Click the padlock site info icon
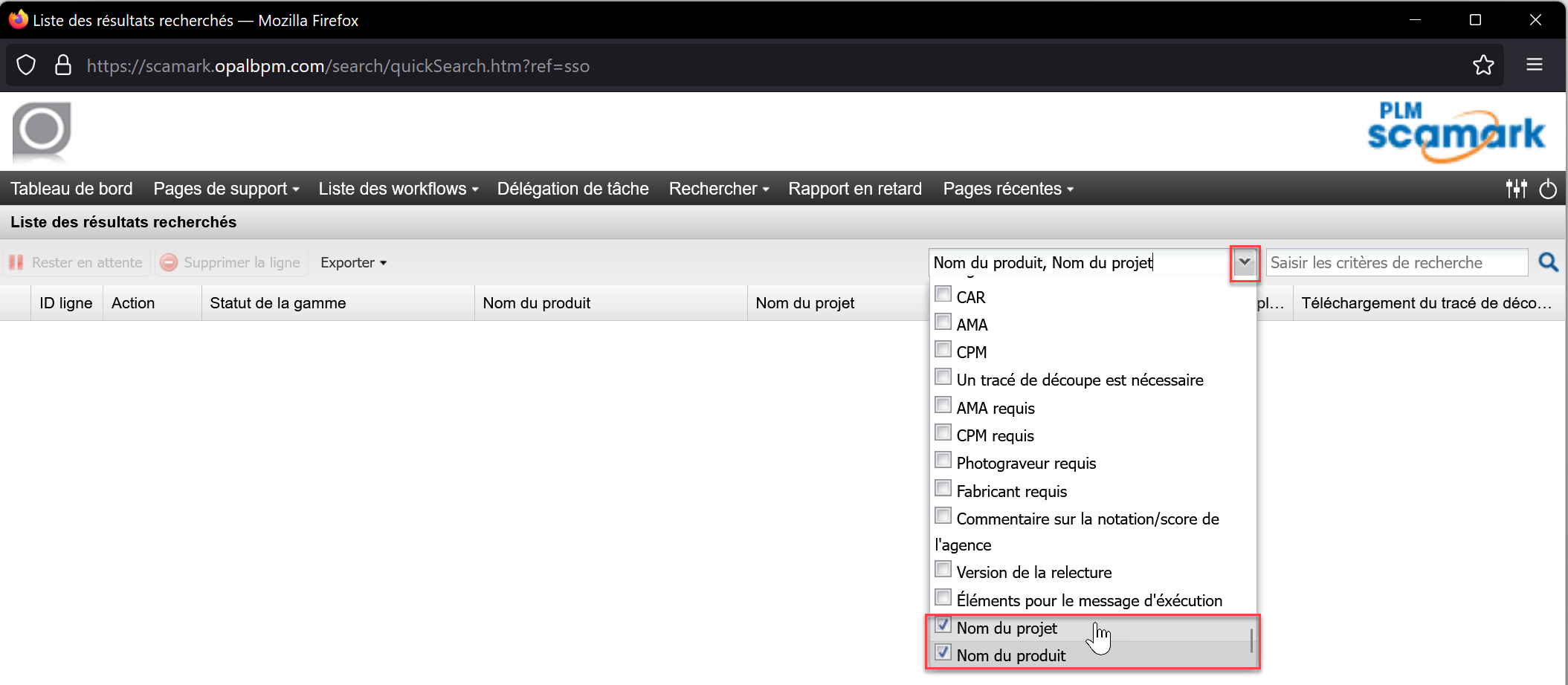Viewport: 1568px width, 685px height. 63,65
